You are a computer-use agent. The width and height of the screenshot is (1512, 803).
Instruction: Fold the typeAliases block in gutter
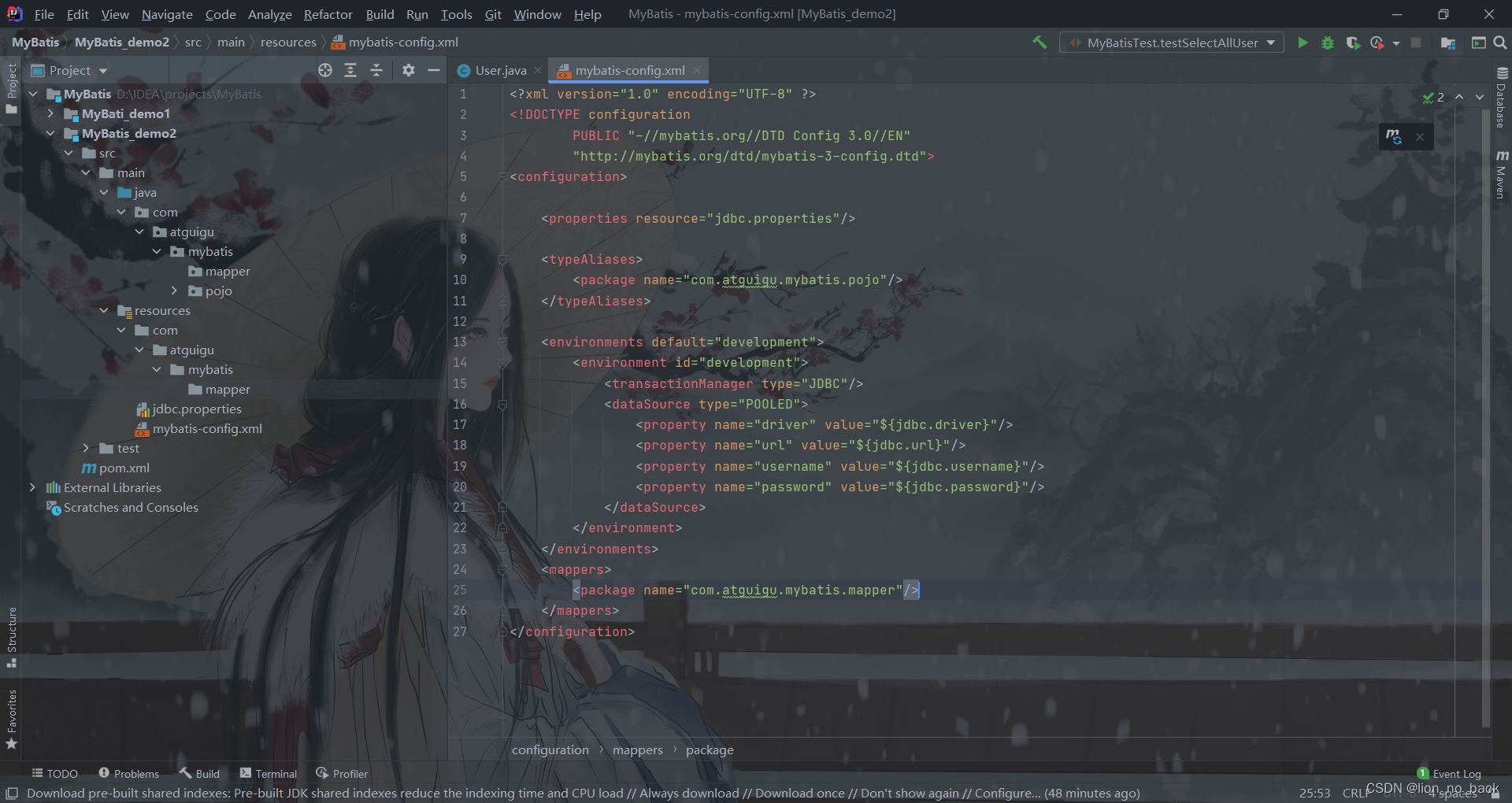coord(502,259)
